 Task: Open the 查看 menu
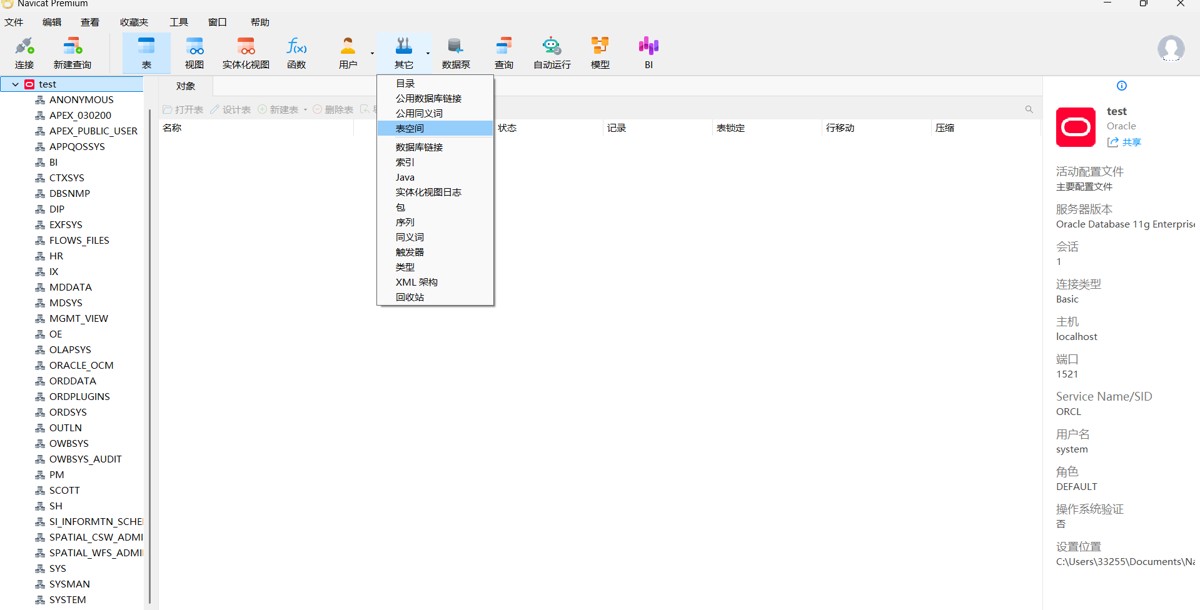pyautogui.click(x=90, y=22)
